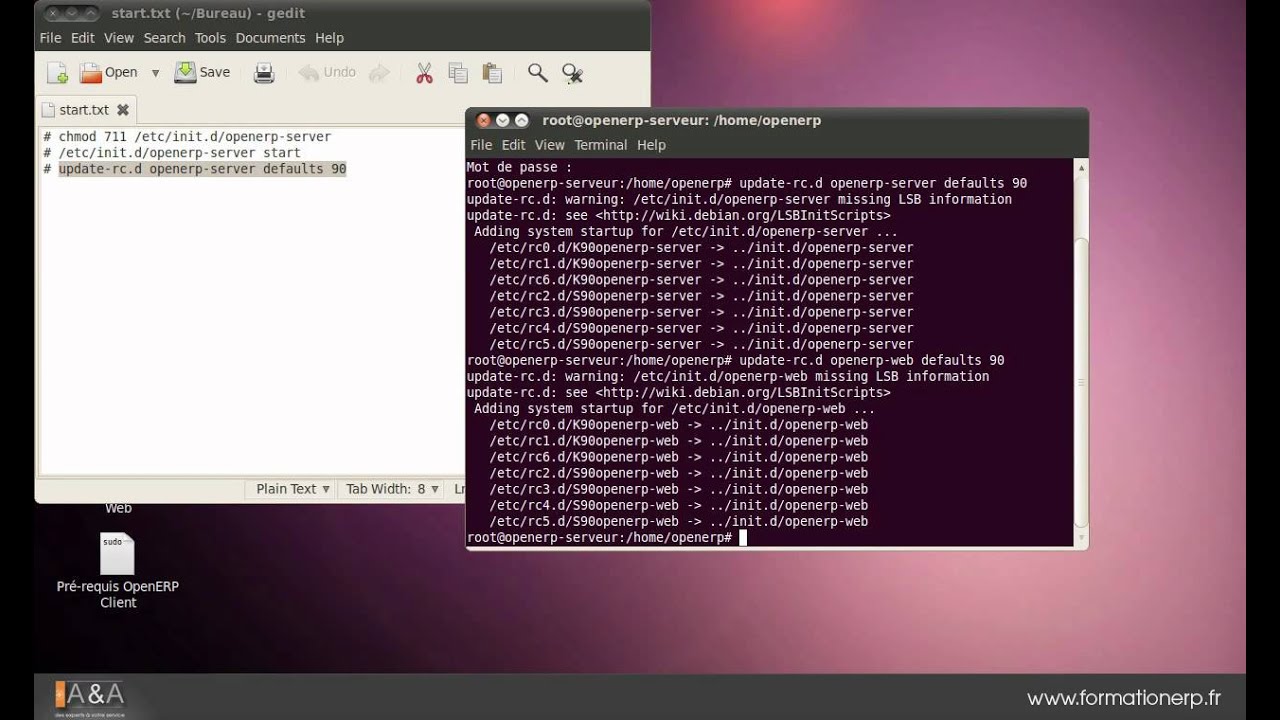Open Find with magnifier icon
Screen dimensions: 1280x720
click(x=538, y=73)
